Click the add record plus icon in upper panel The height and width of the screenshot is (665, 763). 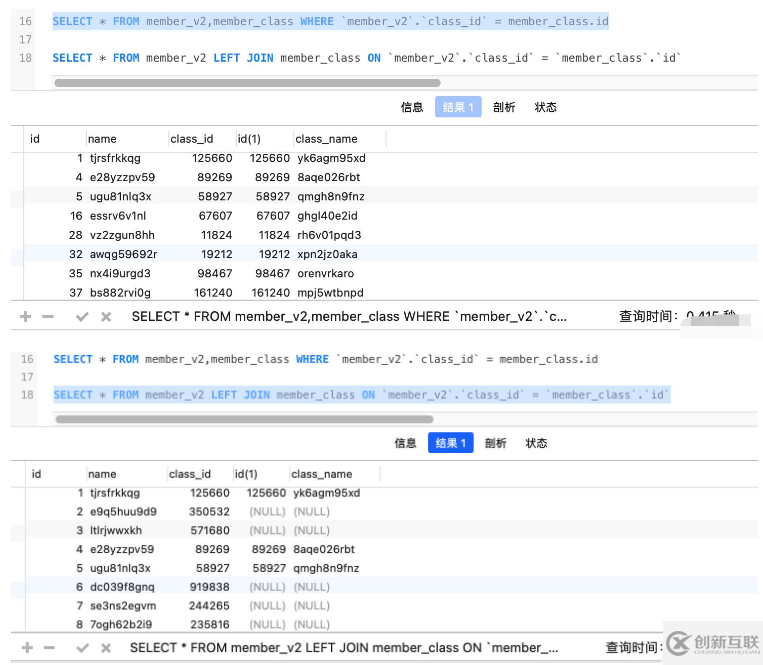[x=27, y=316]
